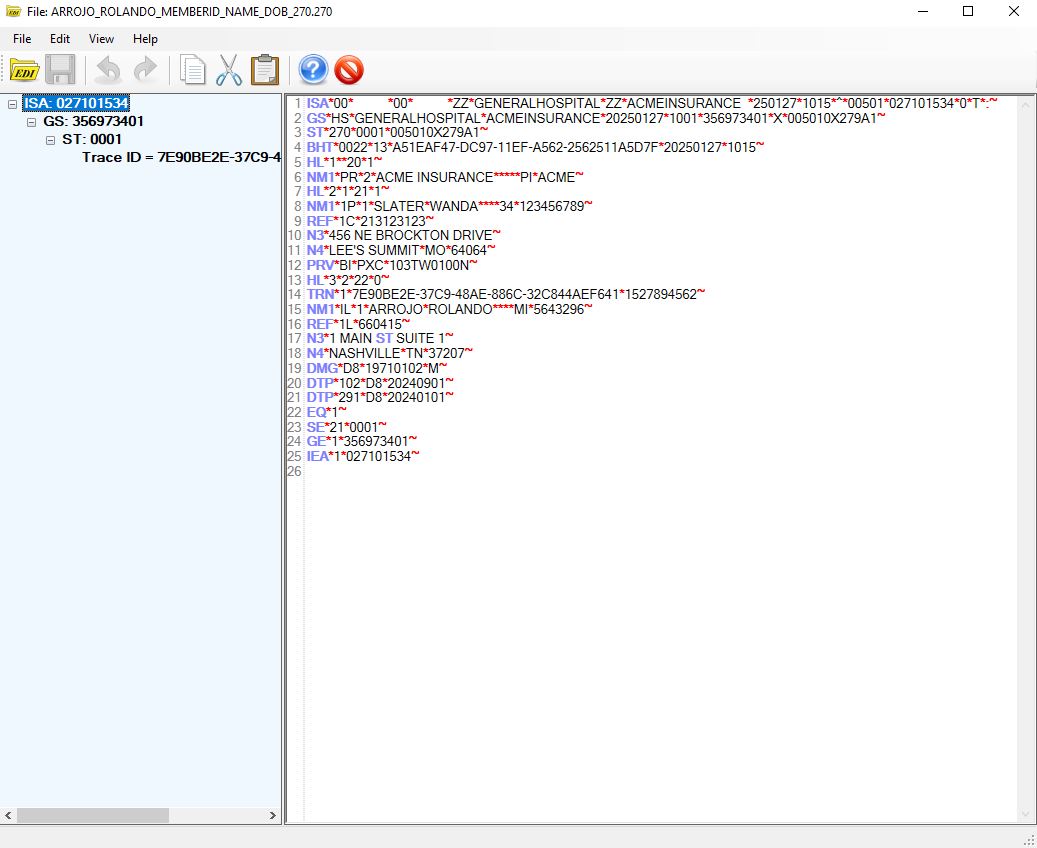Image resolution: width=1037 pixels, height=848 pixels.
Task: Click the DMG*D8*19710102*M line
Action: pyautogui.click(x=377, y=368)
